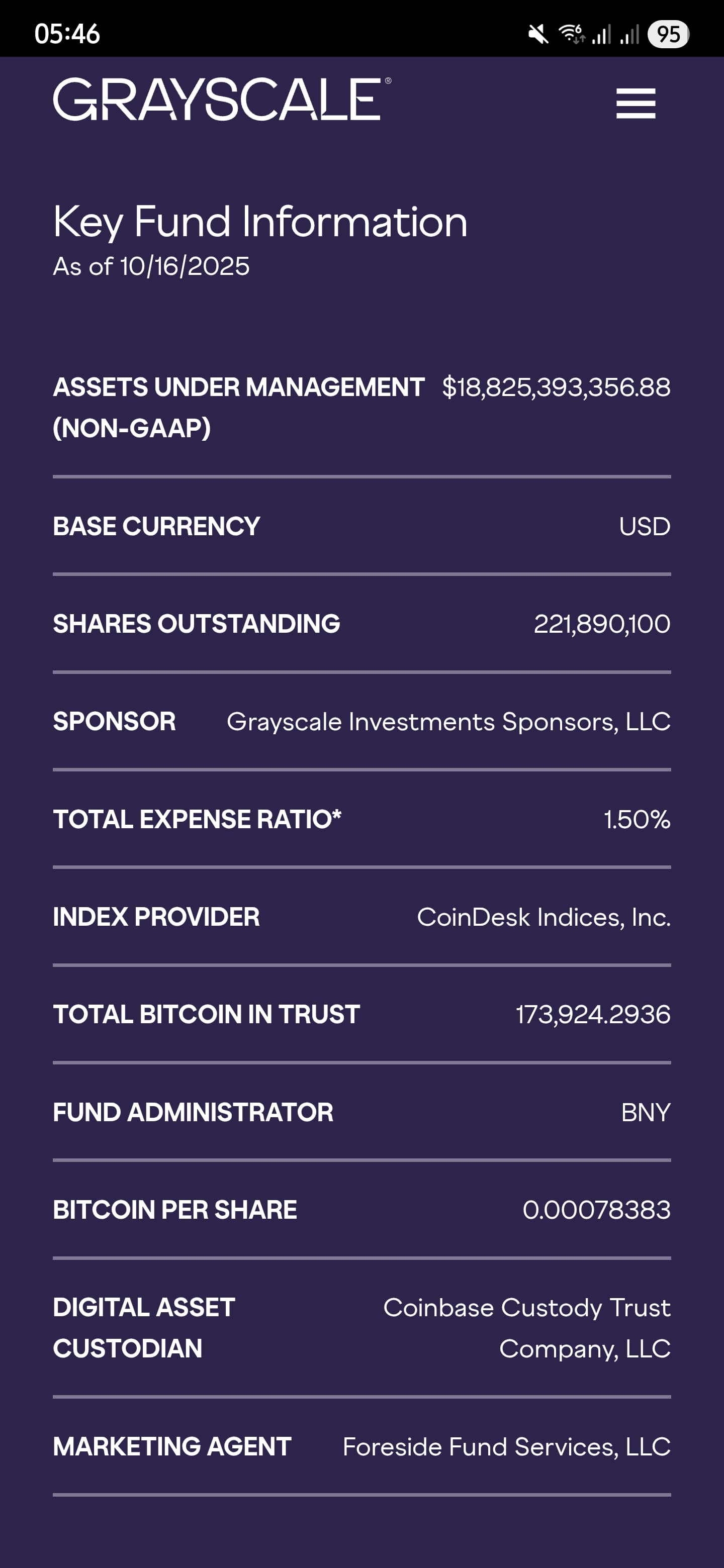Select the Total Bitcoin in Trust figure

[x=592, y=1015]
